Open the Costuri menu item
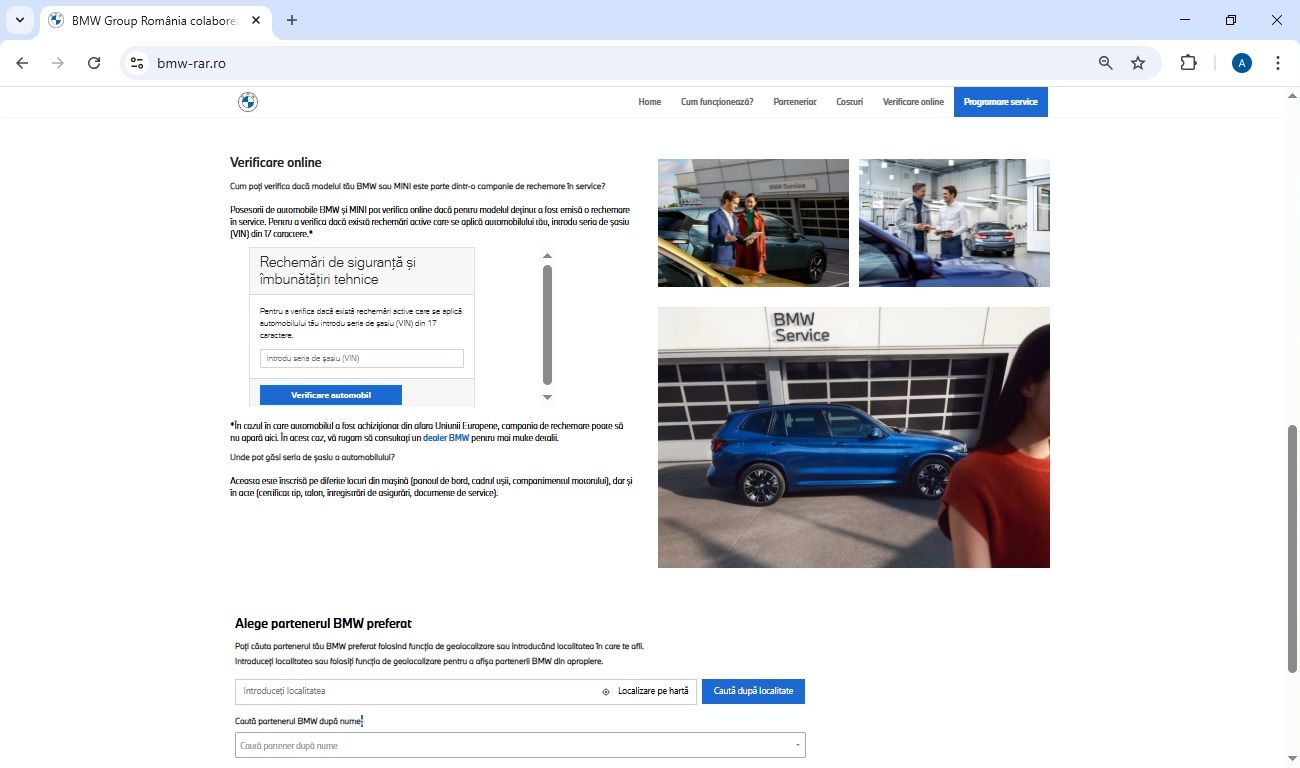Screen dimensions: 1300x768 tap(850, 102)
